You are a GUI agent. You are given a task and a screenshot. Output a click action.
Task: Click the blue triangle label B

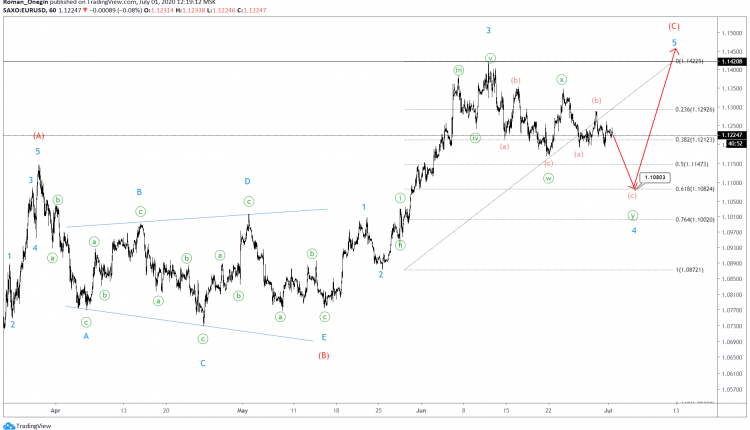139,192
